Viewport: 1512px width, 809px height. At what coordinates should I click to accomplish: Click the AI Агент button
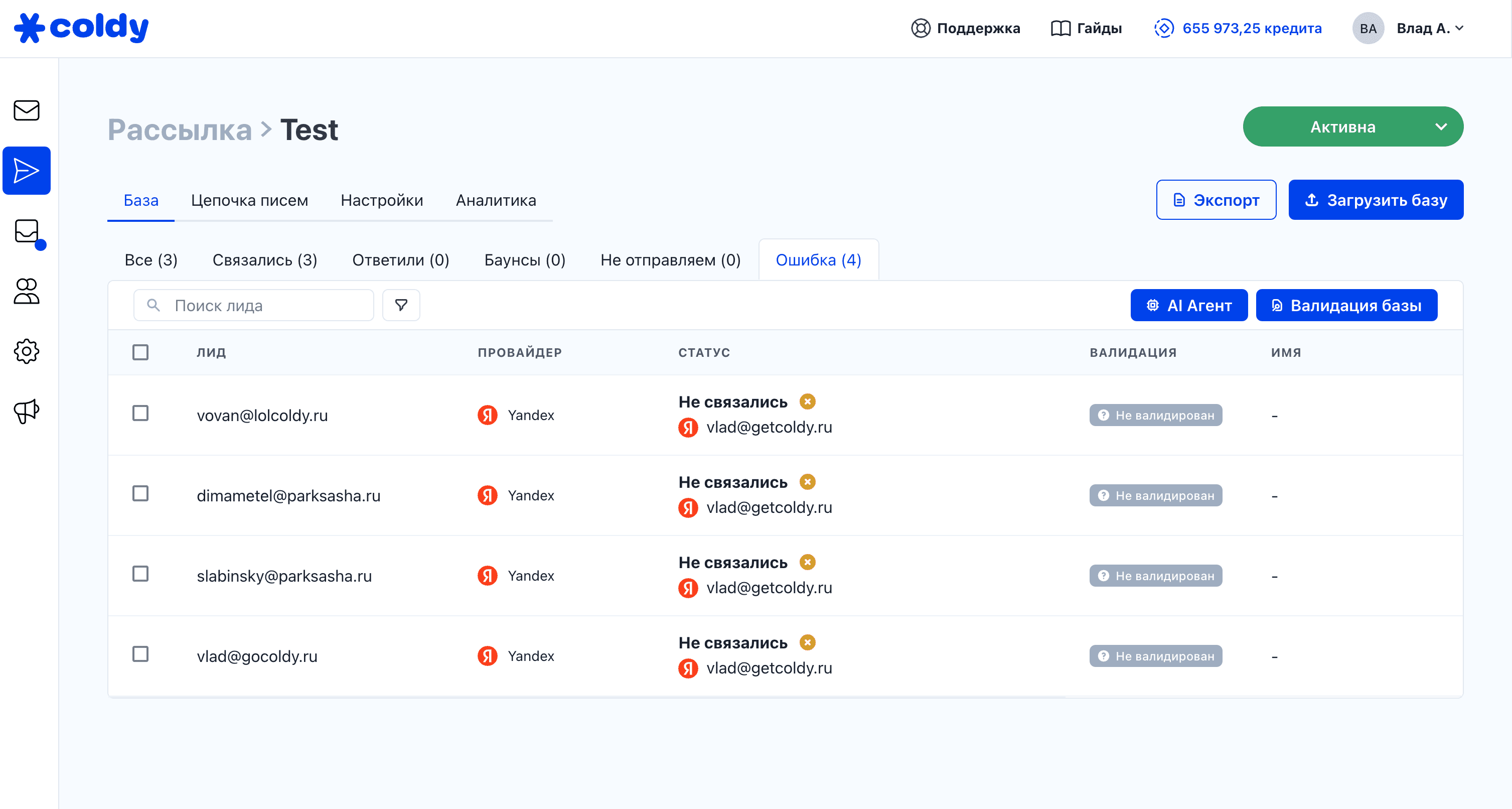[1189, 305]
